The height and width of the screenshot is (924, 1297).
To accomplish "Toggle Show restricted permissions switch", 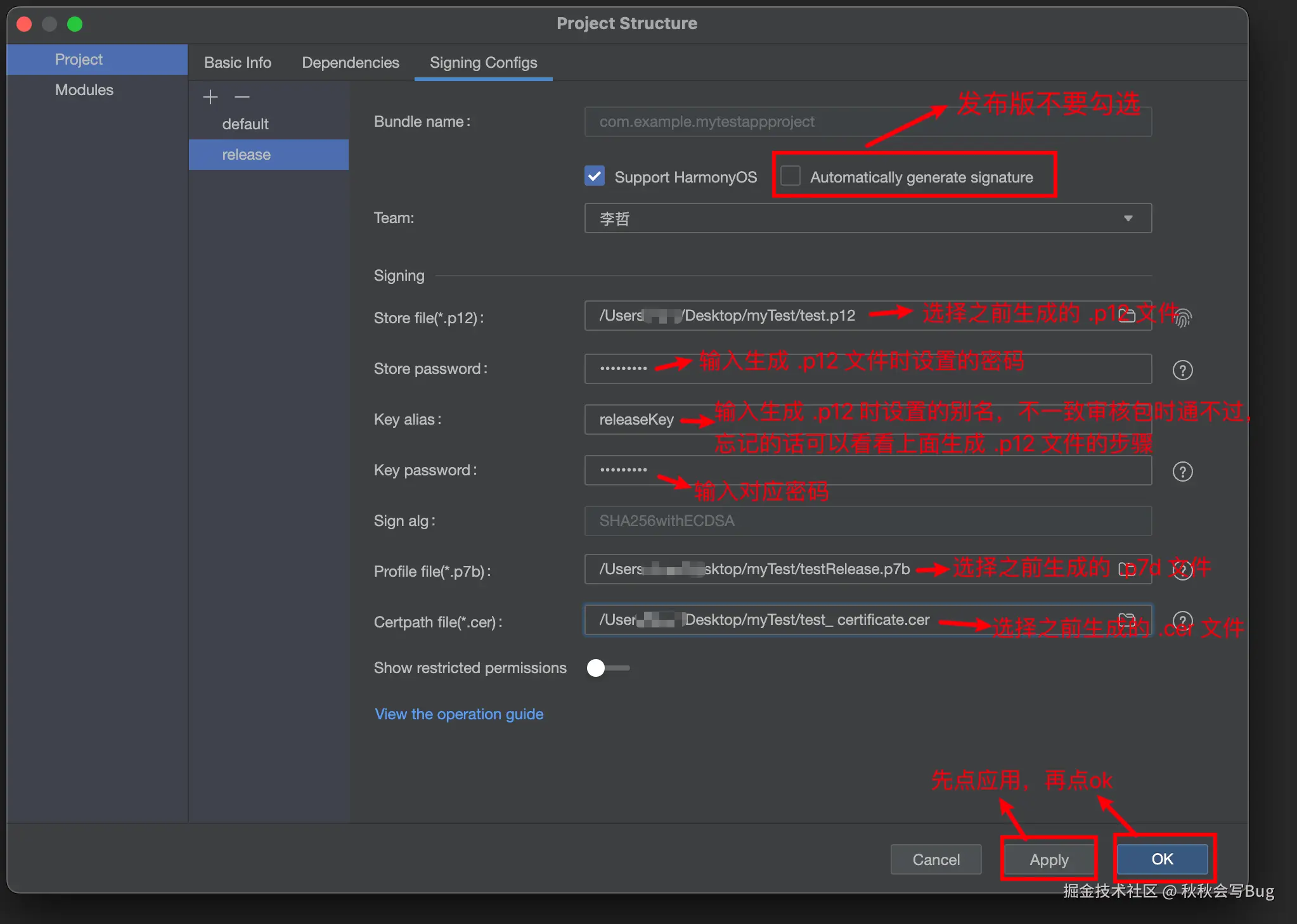I will [607, 668].
